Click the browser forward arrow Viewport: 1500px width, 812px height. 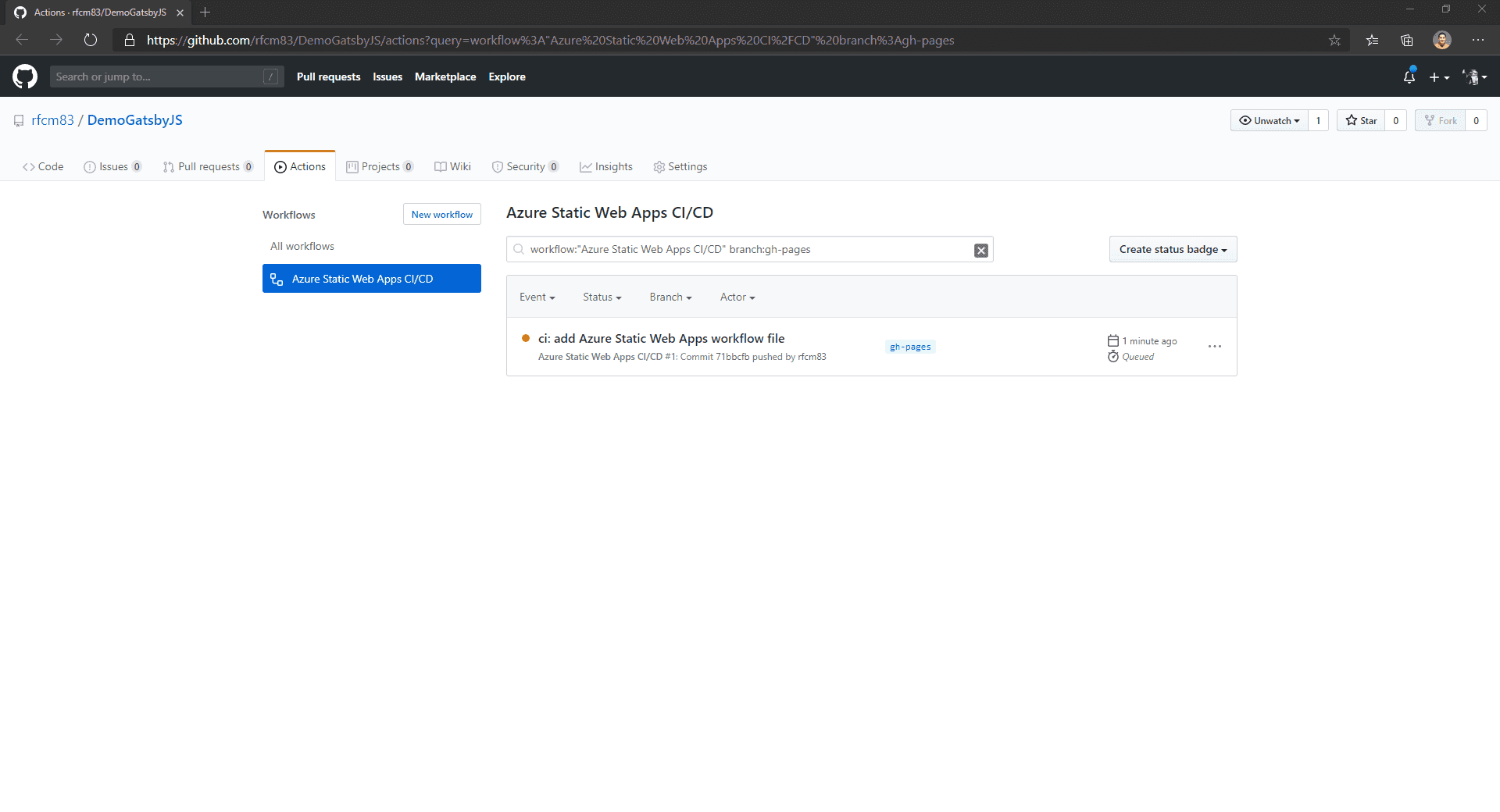[56, 40]
